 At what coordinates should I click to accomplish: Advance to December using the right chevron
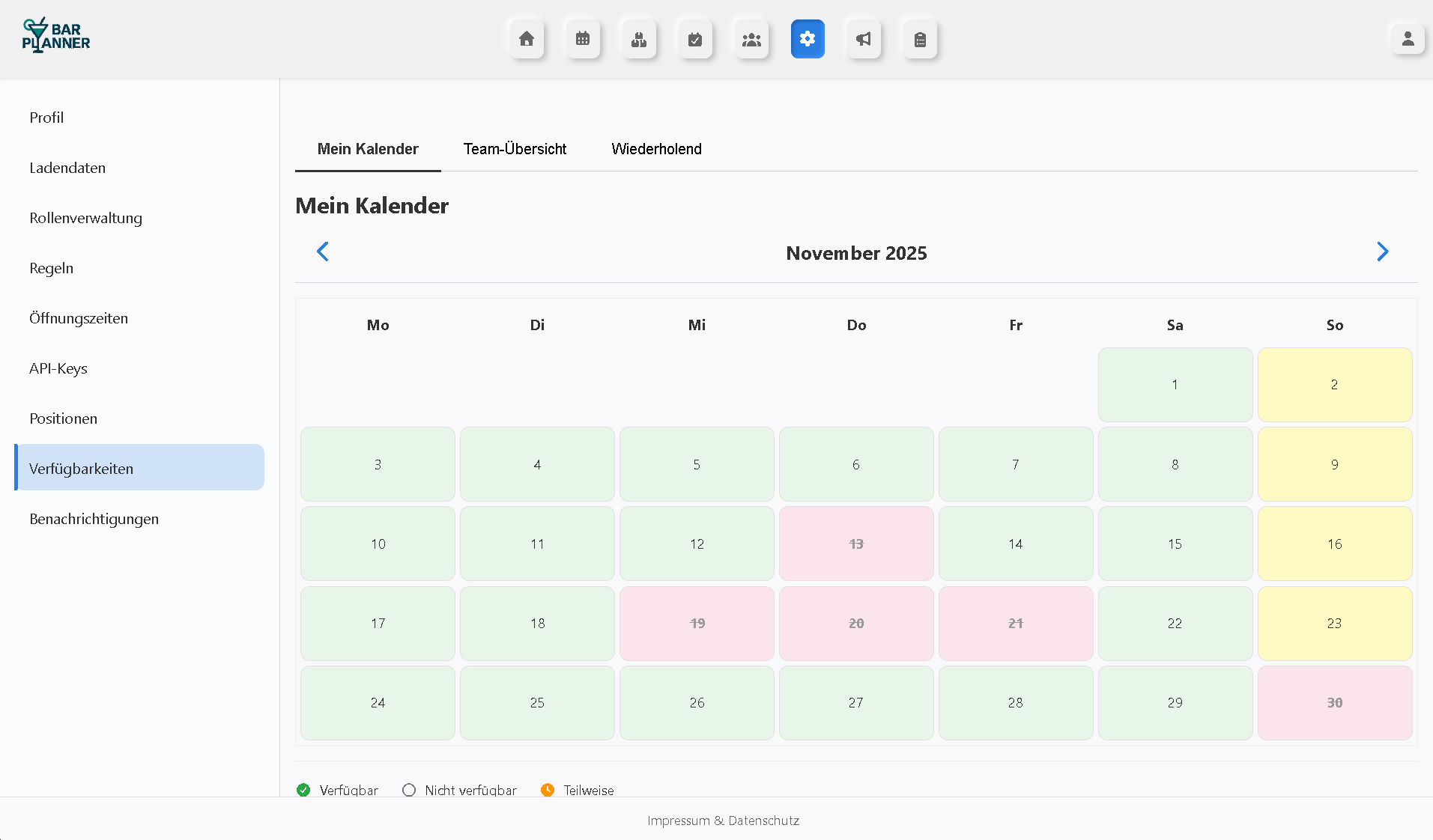pos(1383,252)
